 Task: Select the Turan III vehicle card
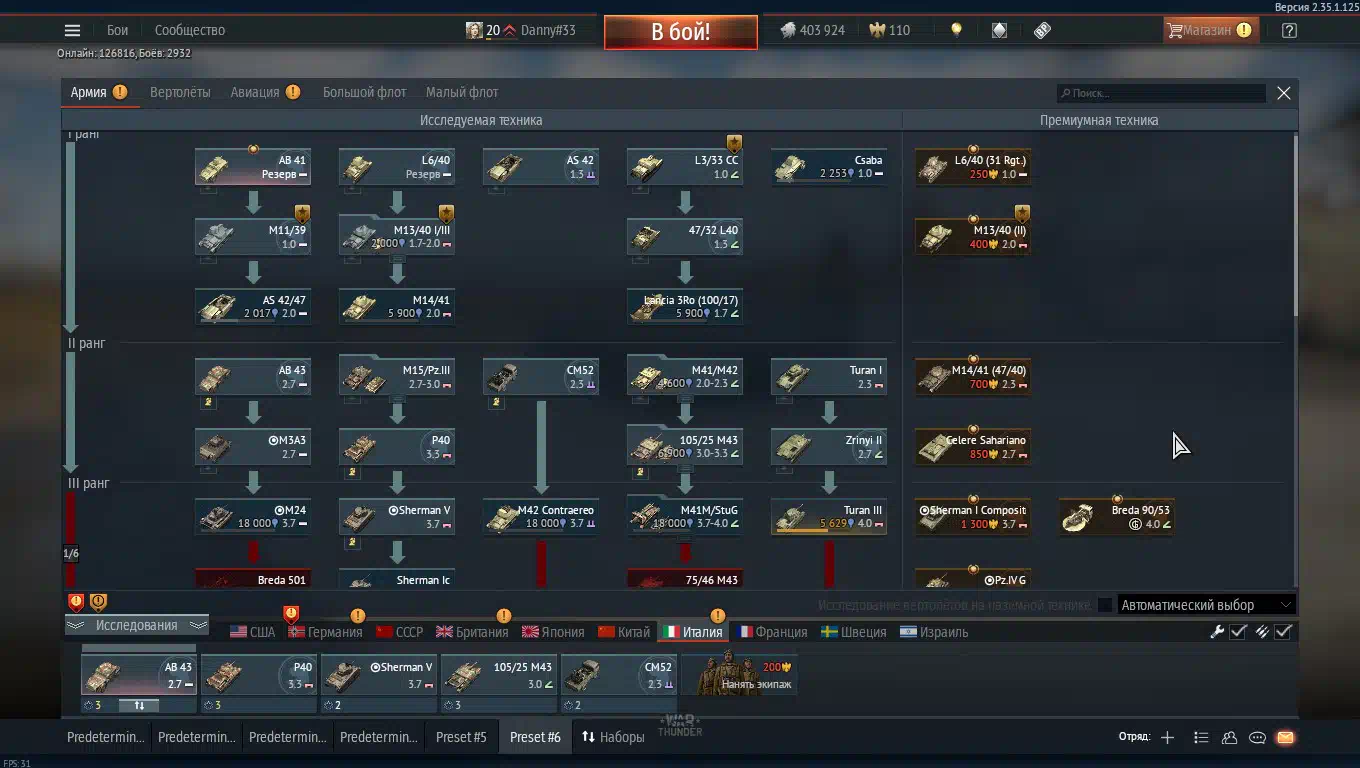829,517
